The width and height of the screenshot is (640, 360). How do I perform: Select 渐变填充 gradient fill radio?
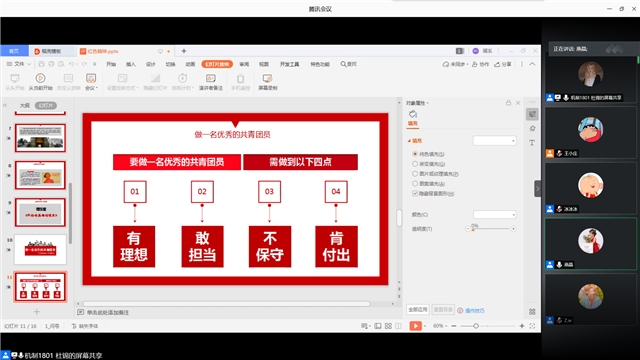point(415,164)
